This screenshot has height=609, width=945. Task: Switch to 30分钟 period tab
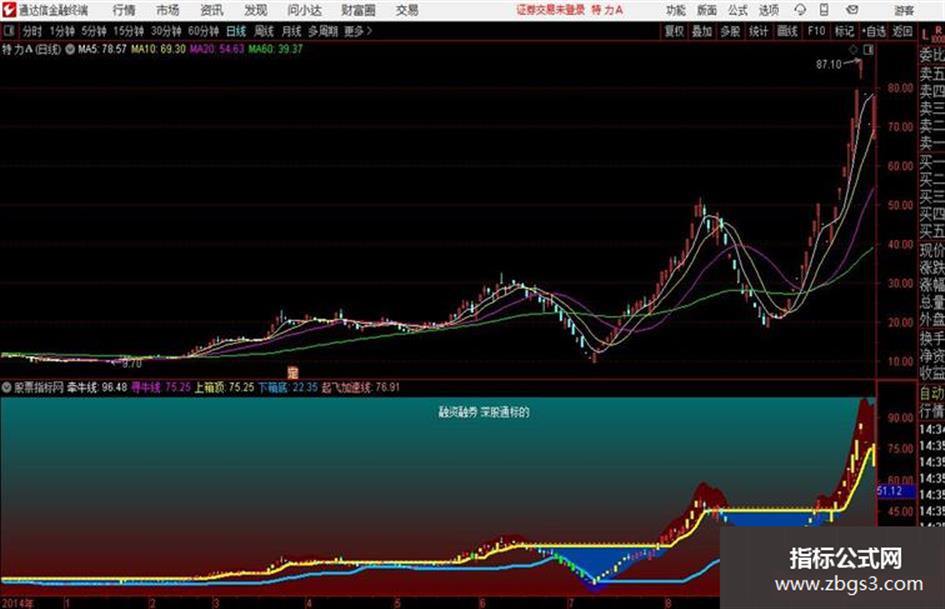click(166, 31)
